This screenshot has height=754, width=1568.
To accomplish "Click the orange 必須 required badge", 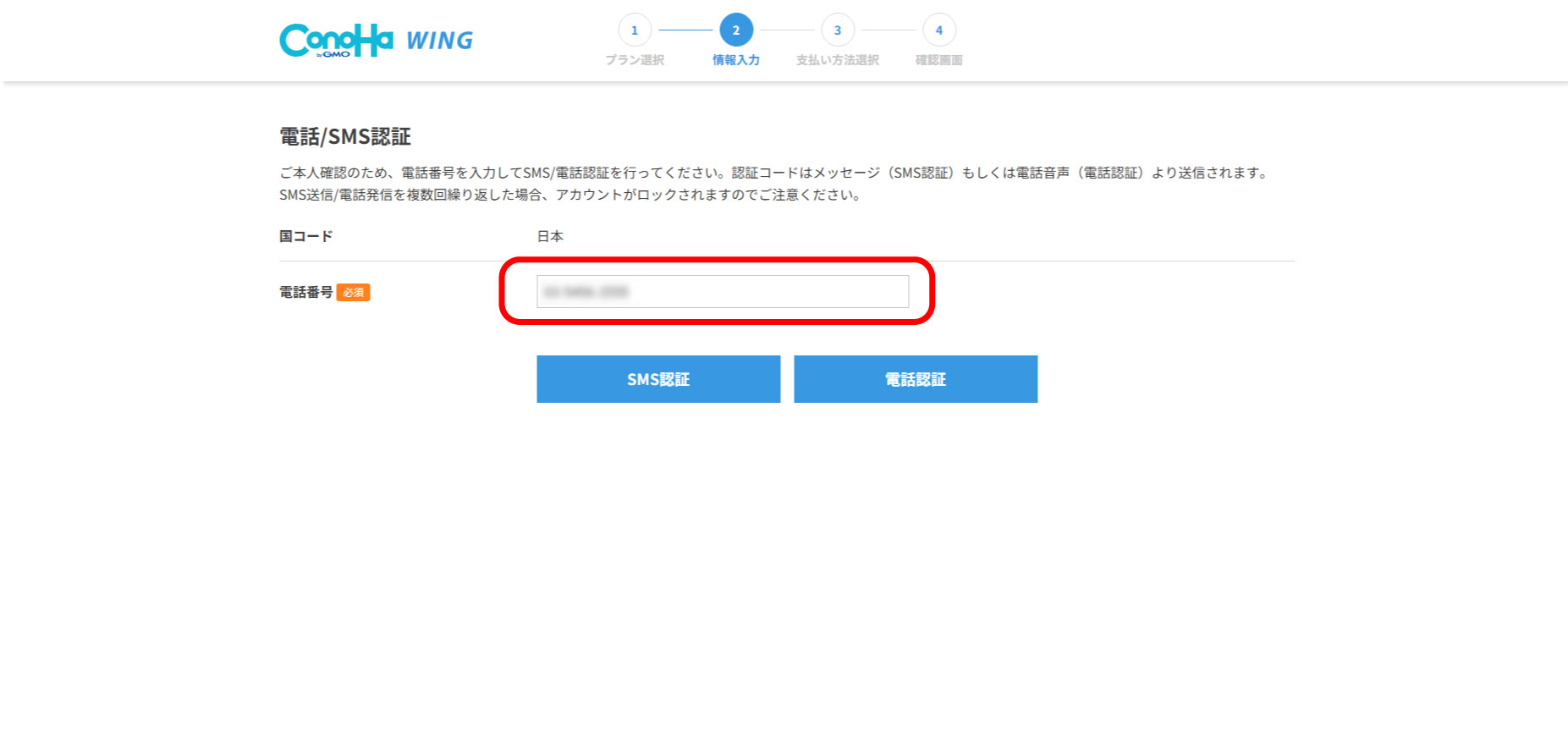I will pos(353,293).
